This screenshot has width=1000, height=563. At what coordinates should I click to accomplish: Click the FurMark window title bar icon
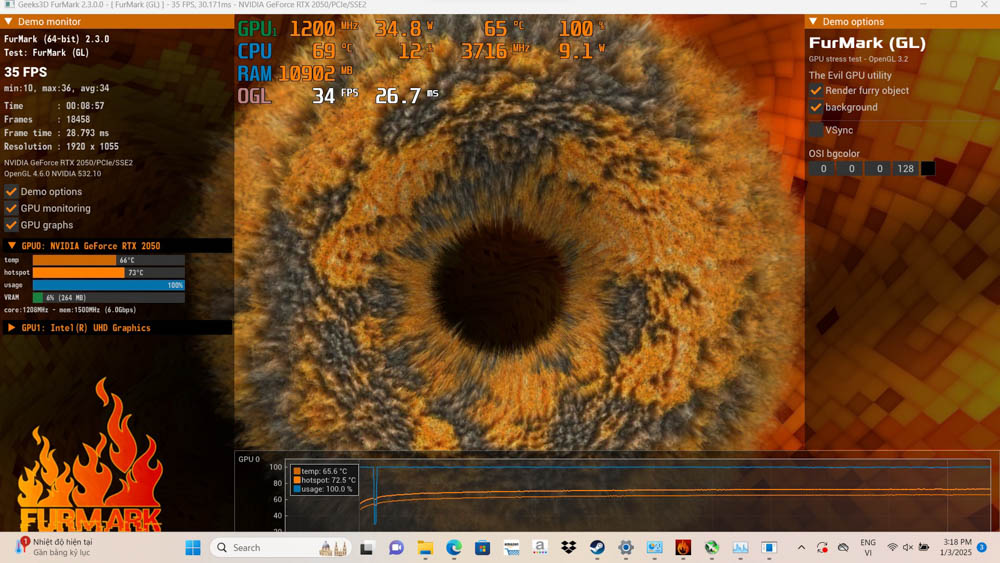point(9,4)
